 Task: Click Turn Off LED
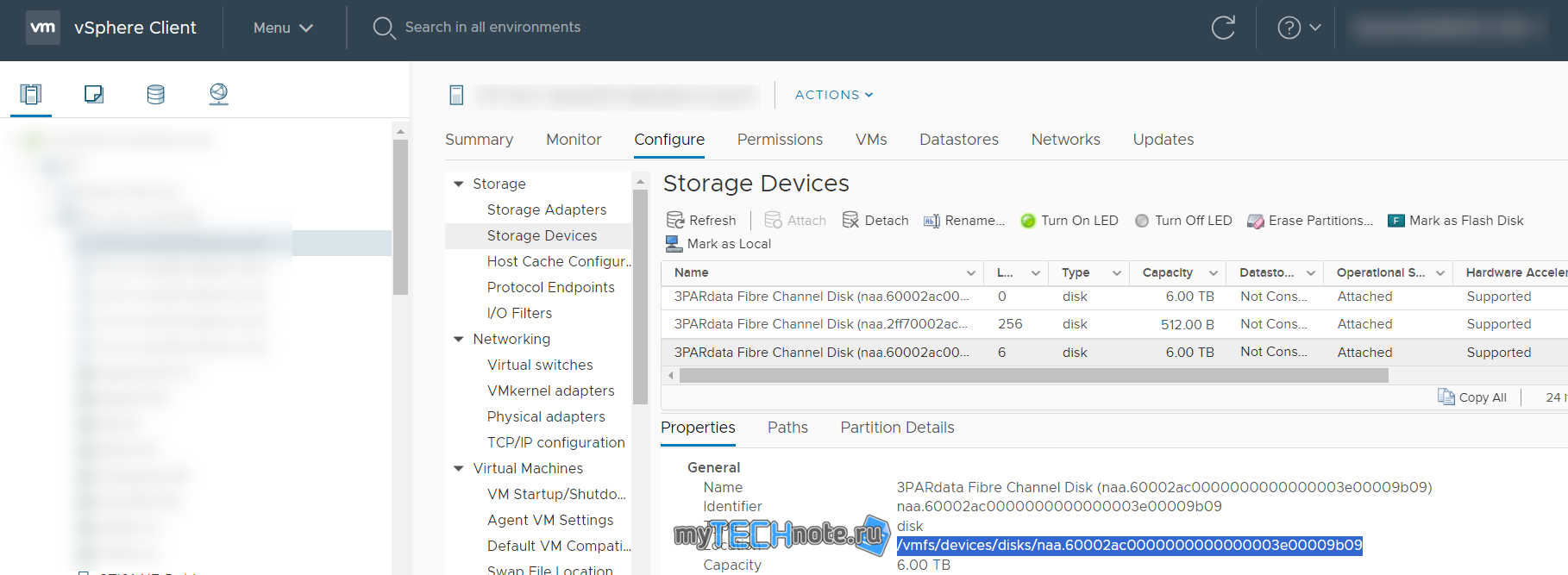point(1183,221)
